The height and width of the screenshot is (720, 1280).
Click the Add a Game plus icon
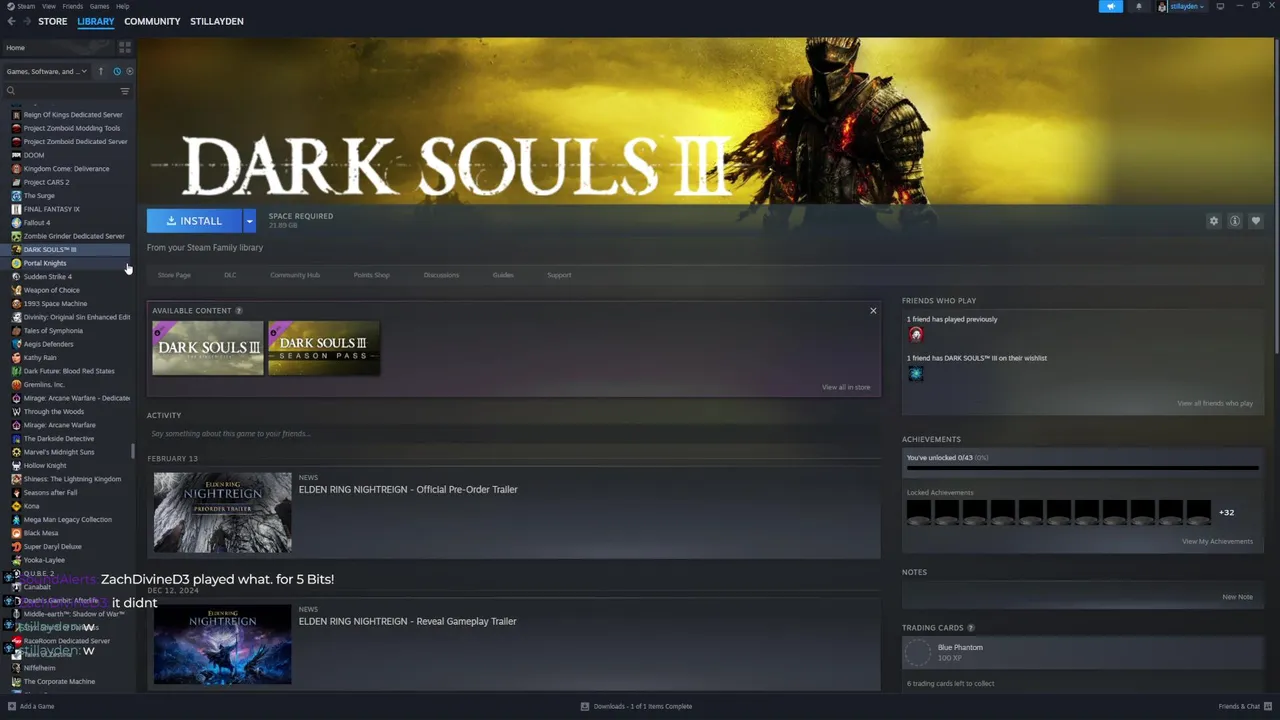(x=11, y=706)
